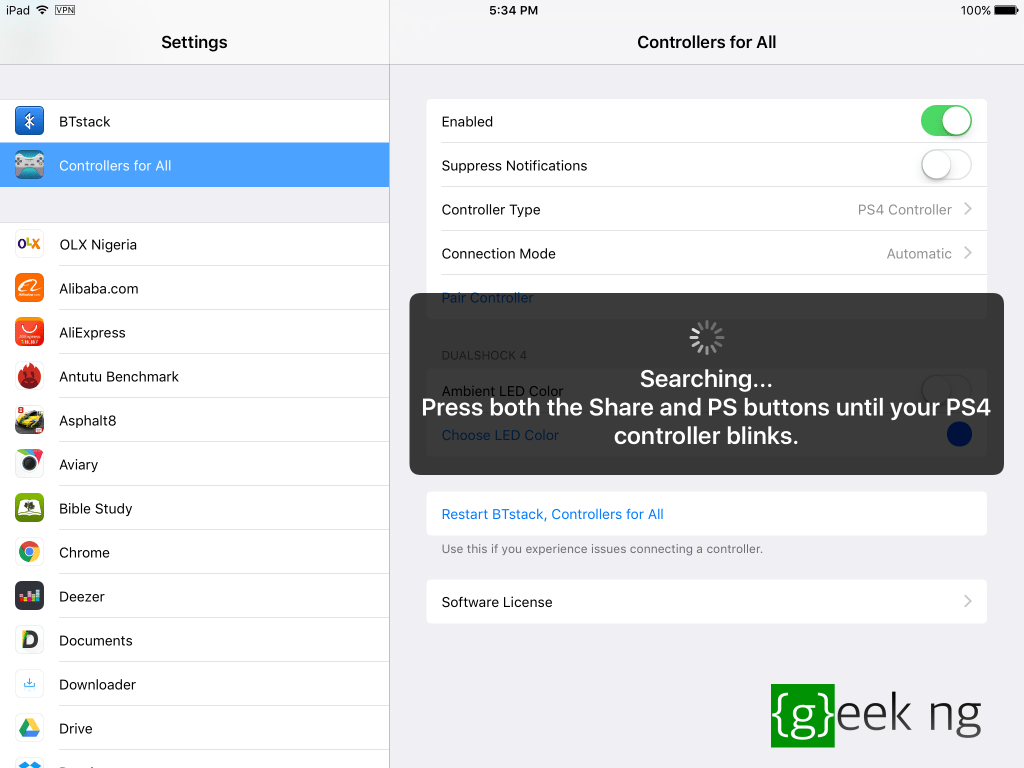
Task: Tap PS4 Controller value
Action: coord(904,210)
